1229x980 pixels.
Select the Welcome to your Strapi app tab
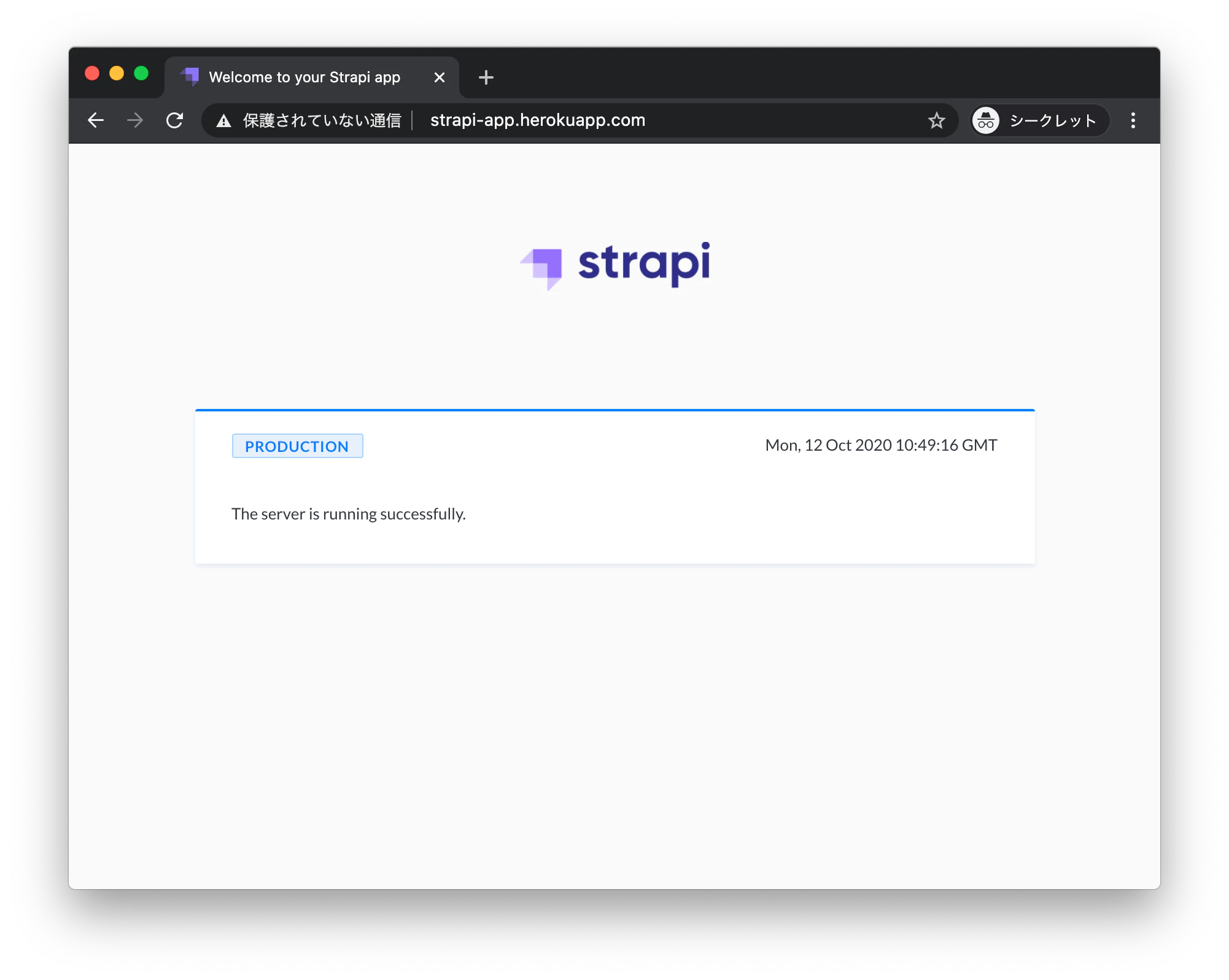tap(312, 77)
